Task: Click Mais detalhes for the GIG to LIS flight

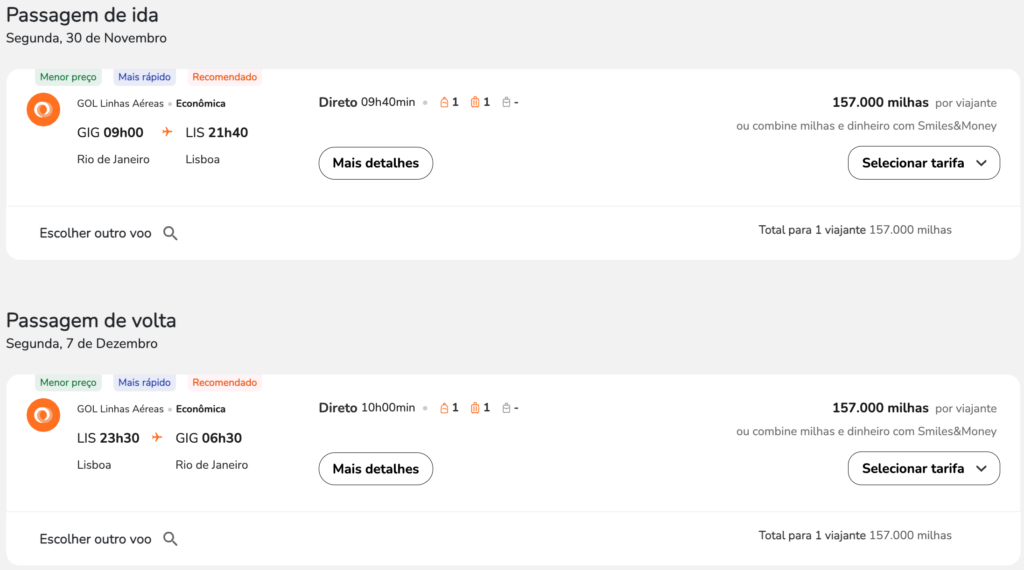Action: coord(376,163)
